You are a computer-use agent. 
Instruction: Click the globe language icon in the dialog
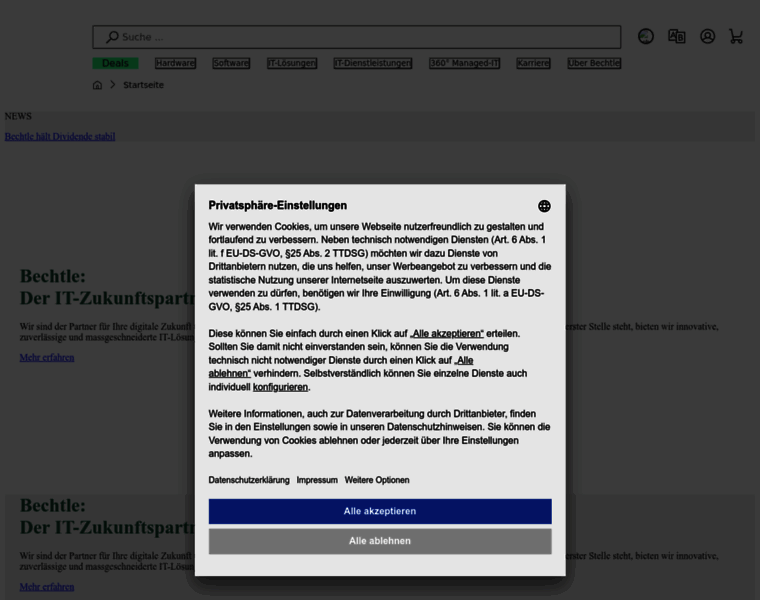pos(544,206)
